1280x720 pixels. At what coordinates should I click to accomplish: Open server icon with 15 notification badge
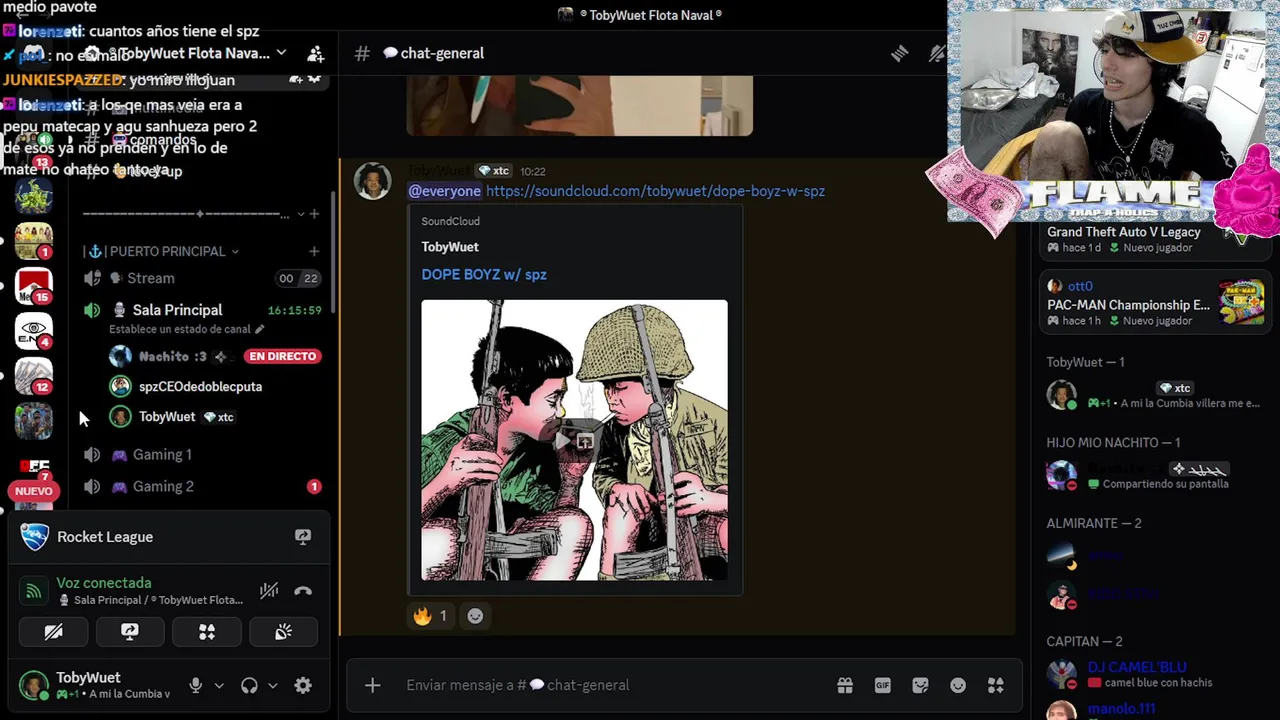coord(33,287)
